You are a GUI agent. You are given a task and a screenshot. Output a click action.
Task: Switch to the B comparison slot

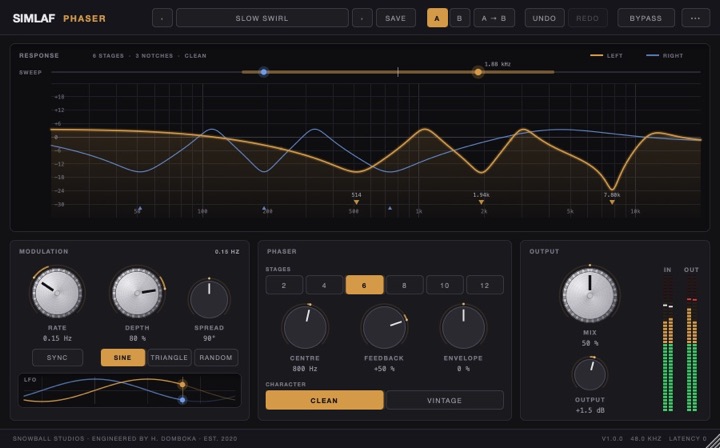460,18
